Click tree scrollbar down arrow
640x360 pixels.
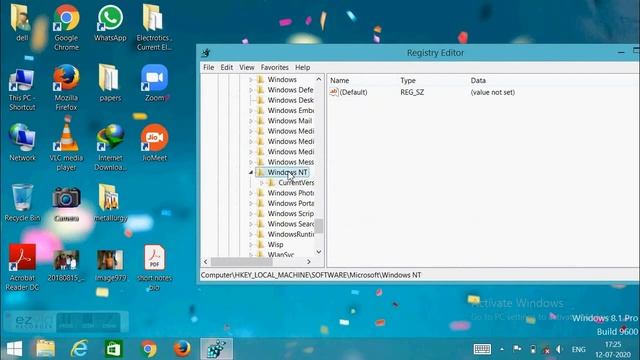(x=319, y=252)
